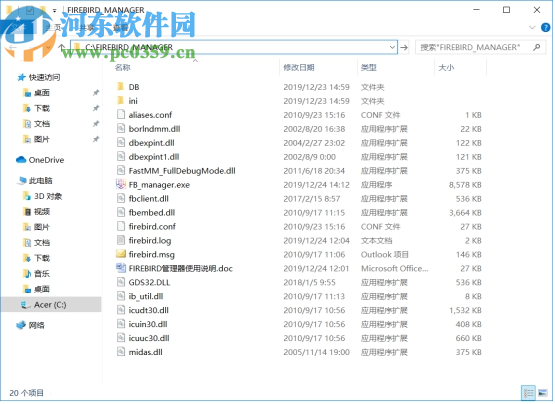Screen dimensions: 555x404
Task: Select the icuuc30.dll file icon
Action: [x=121, y=338]
